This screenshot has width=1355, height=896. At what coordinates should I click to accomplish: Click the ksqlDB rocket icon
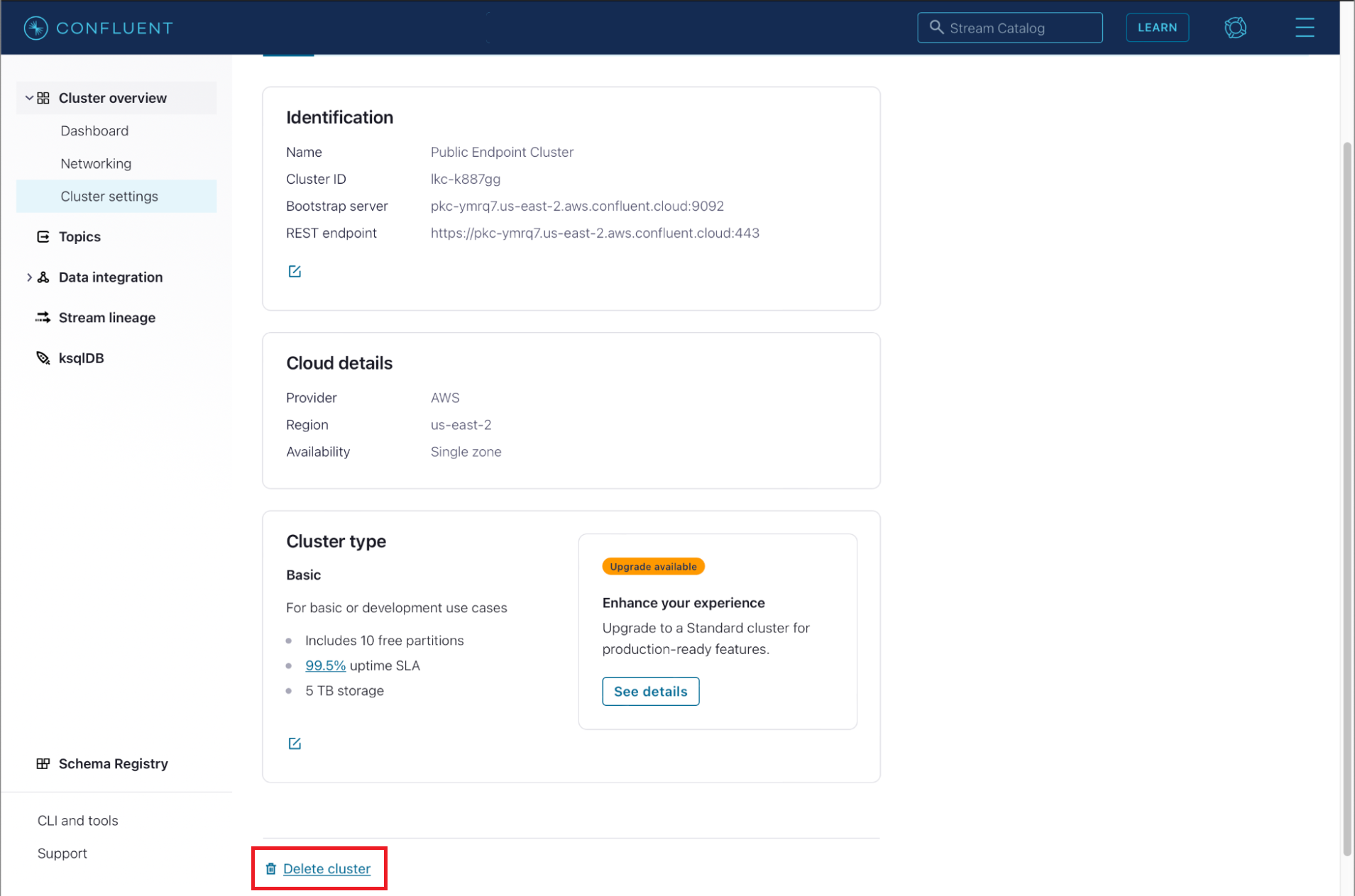pyautogui.click(x=43, y=358)
